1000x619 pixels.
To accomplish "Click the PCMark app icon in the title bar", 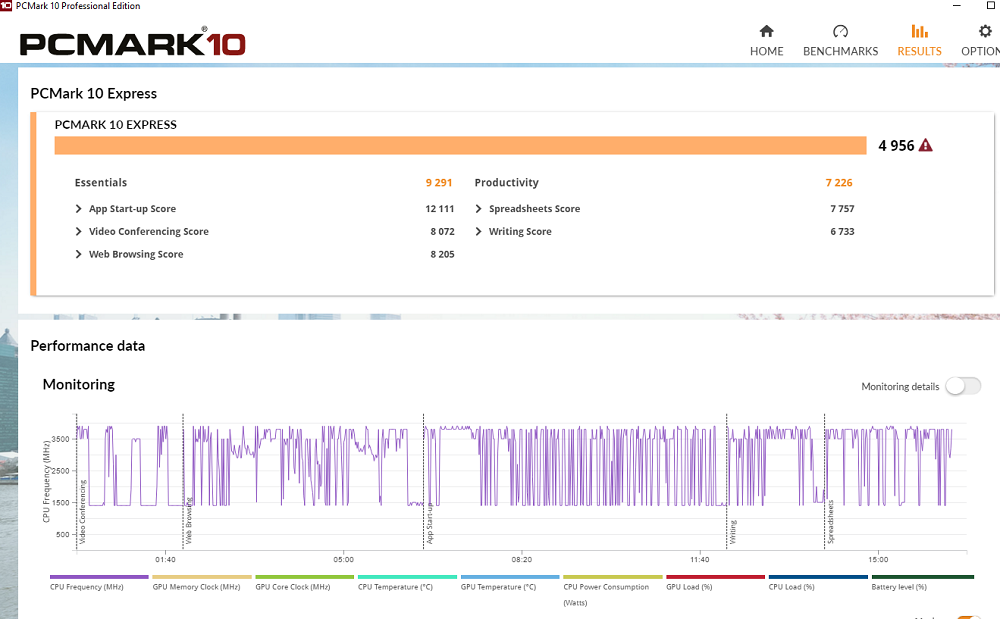I will click(x=6, y=6).
